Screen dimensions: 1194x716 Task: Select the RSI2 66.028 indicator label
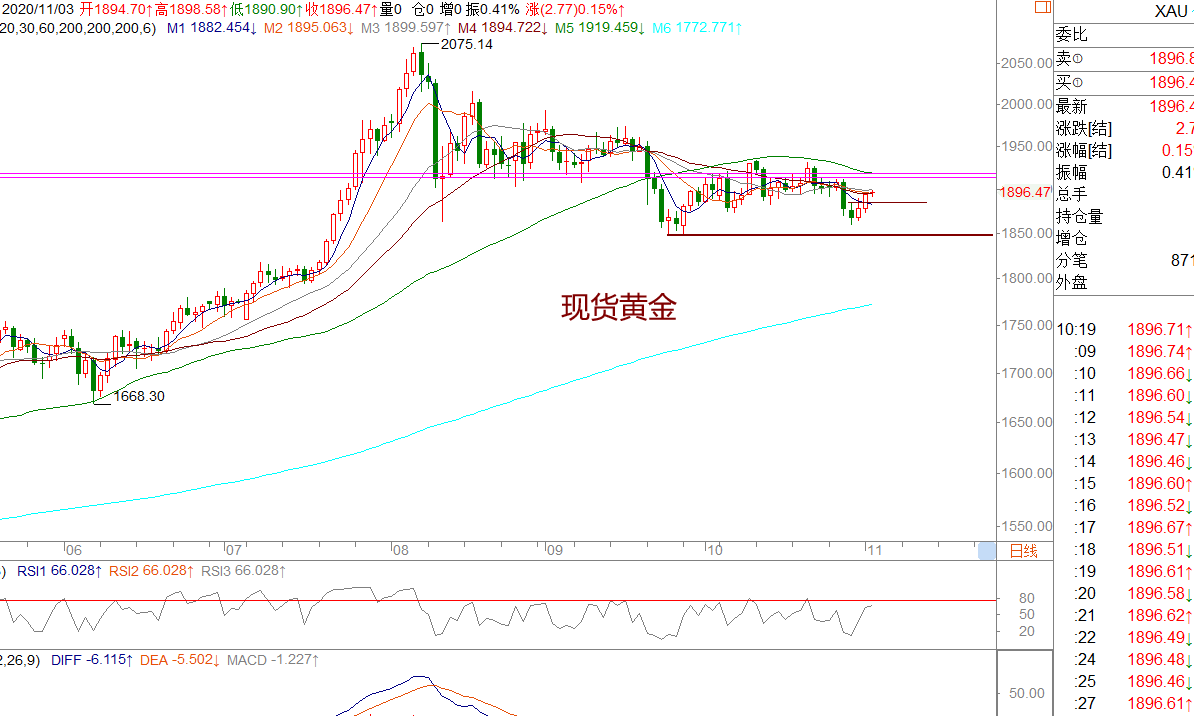[x=151, y=571]
